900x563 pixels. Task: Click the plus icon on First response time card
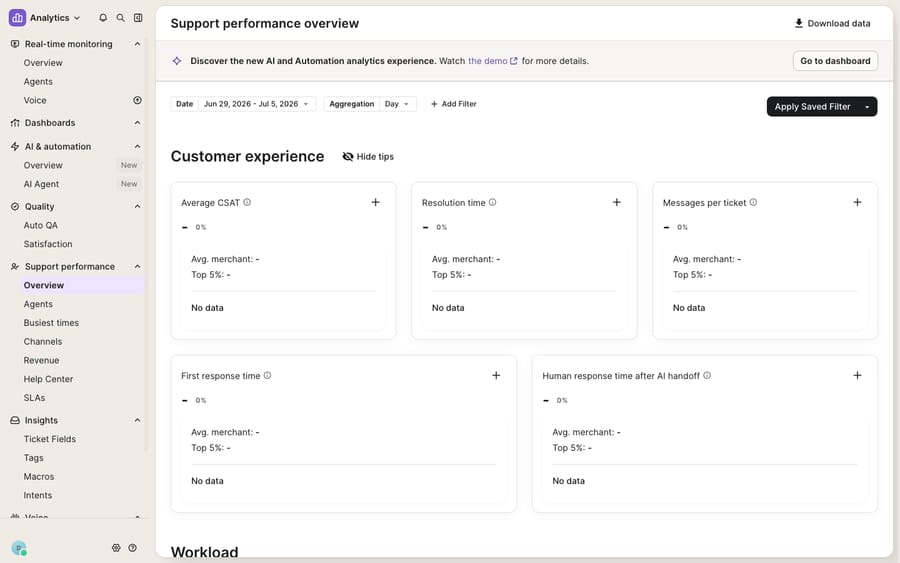[496, 375]
